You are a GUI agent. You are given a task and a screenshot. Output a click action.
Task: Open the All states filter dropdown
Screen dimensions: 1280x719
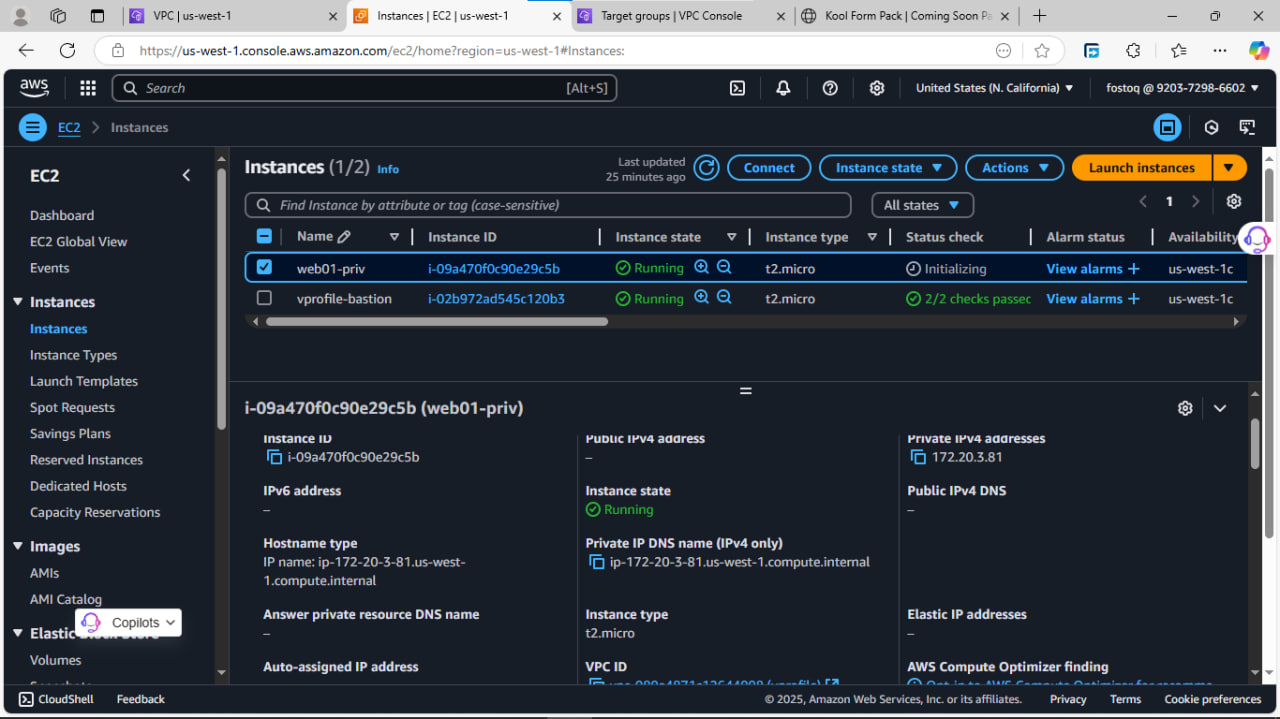pyautogui.click(x=921, y=205)
